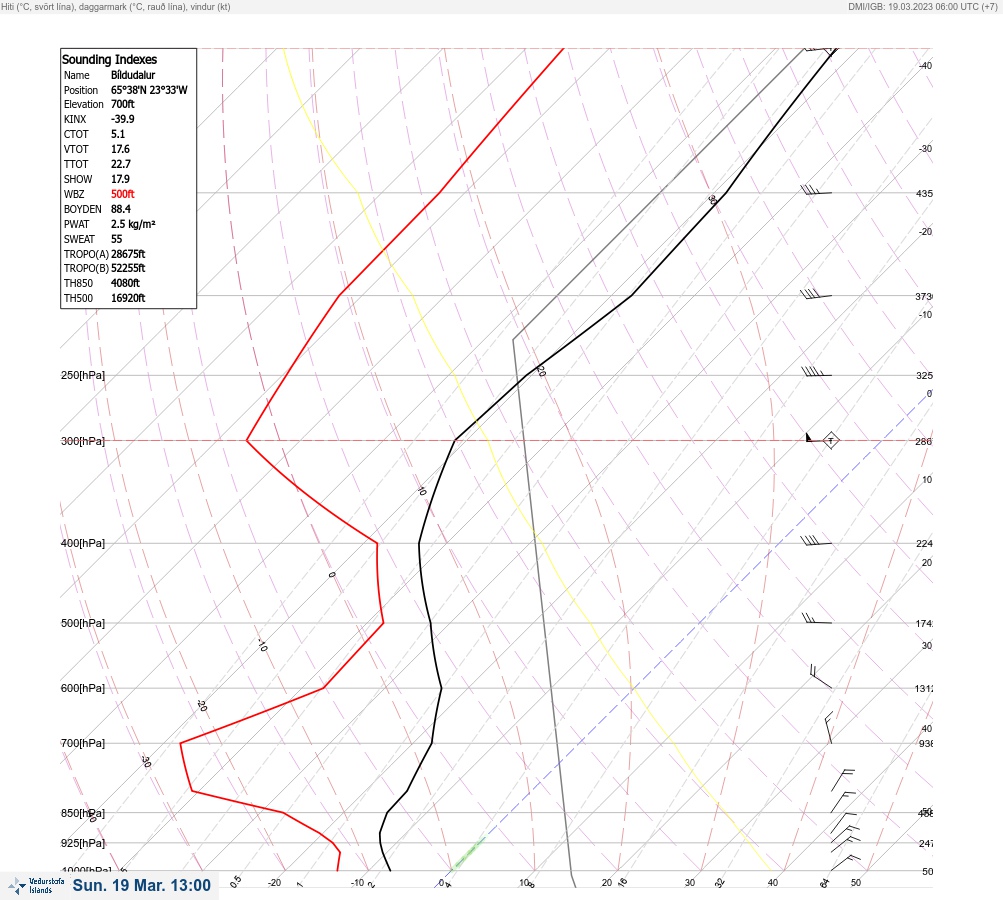Click the TH850 value 4080ft

coord(125,283)
